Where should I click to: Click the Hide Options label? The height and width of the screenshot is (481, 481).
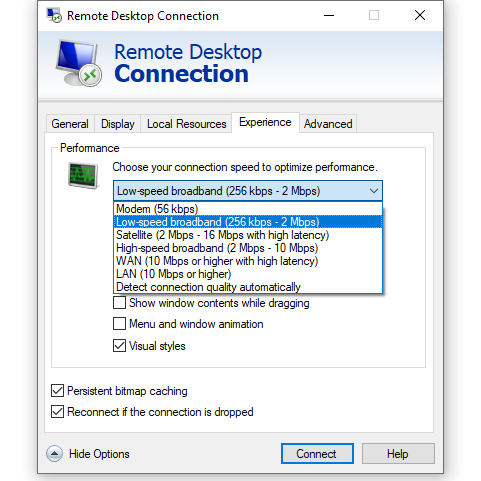tap(99, 454)
